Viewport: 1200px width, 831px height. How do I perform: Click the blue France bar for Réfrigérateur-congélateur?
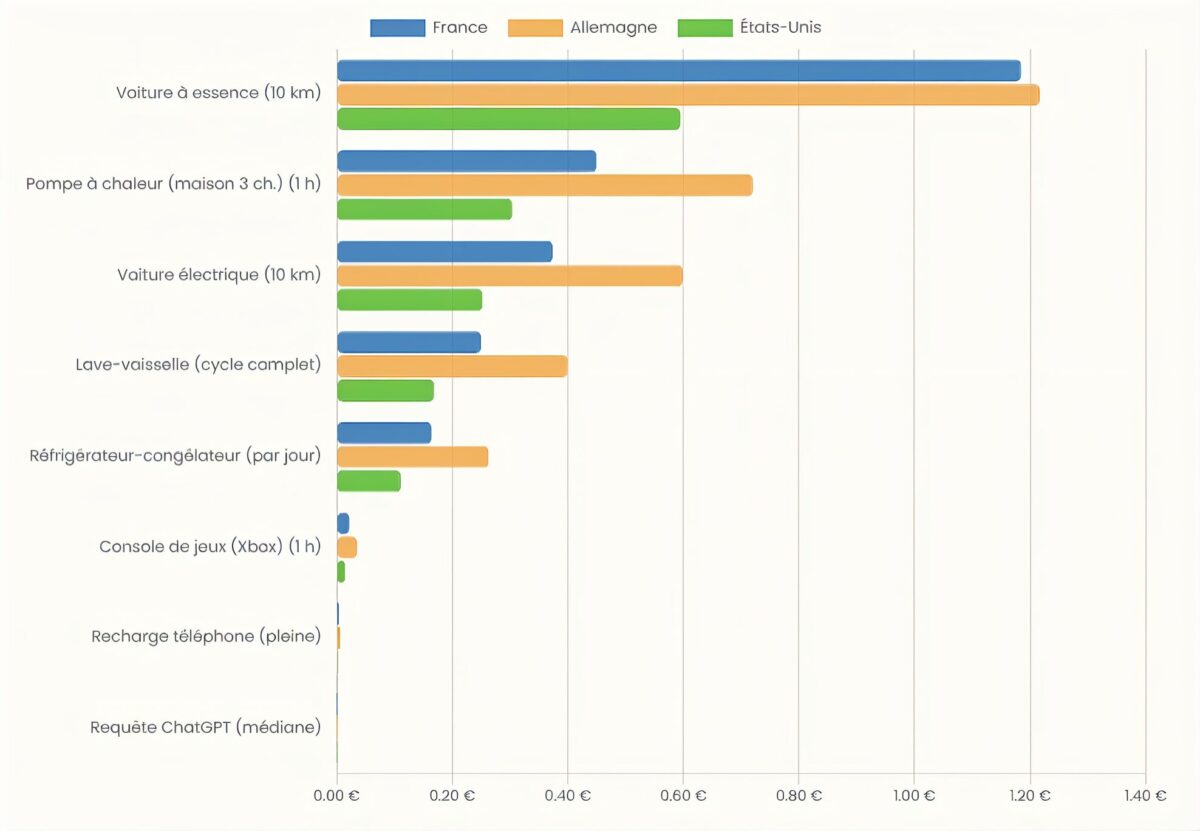(x=384, y=433)
